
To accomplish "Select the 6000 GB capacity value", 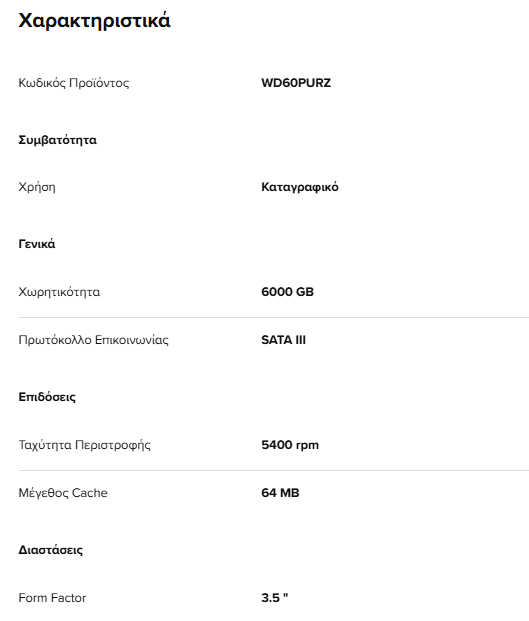I will point(287,292).
